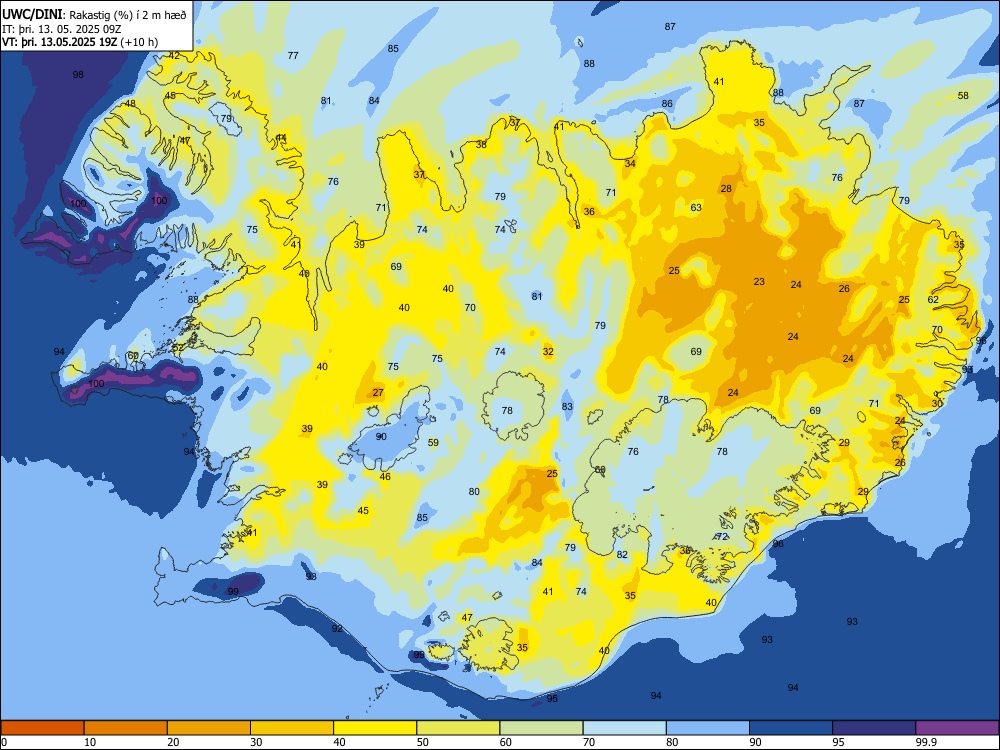Select the purple legend swatch above 99.9
This screenshot has width=1000, height=750.
[x=957, y=728]
